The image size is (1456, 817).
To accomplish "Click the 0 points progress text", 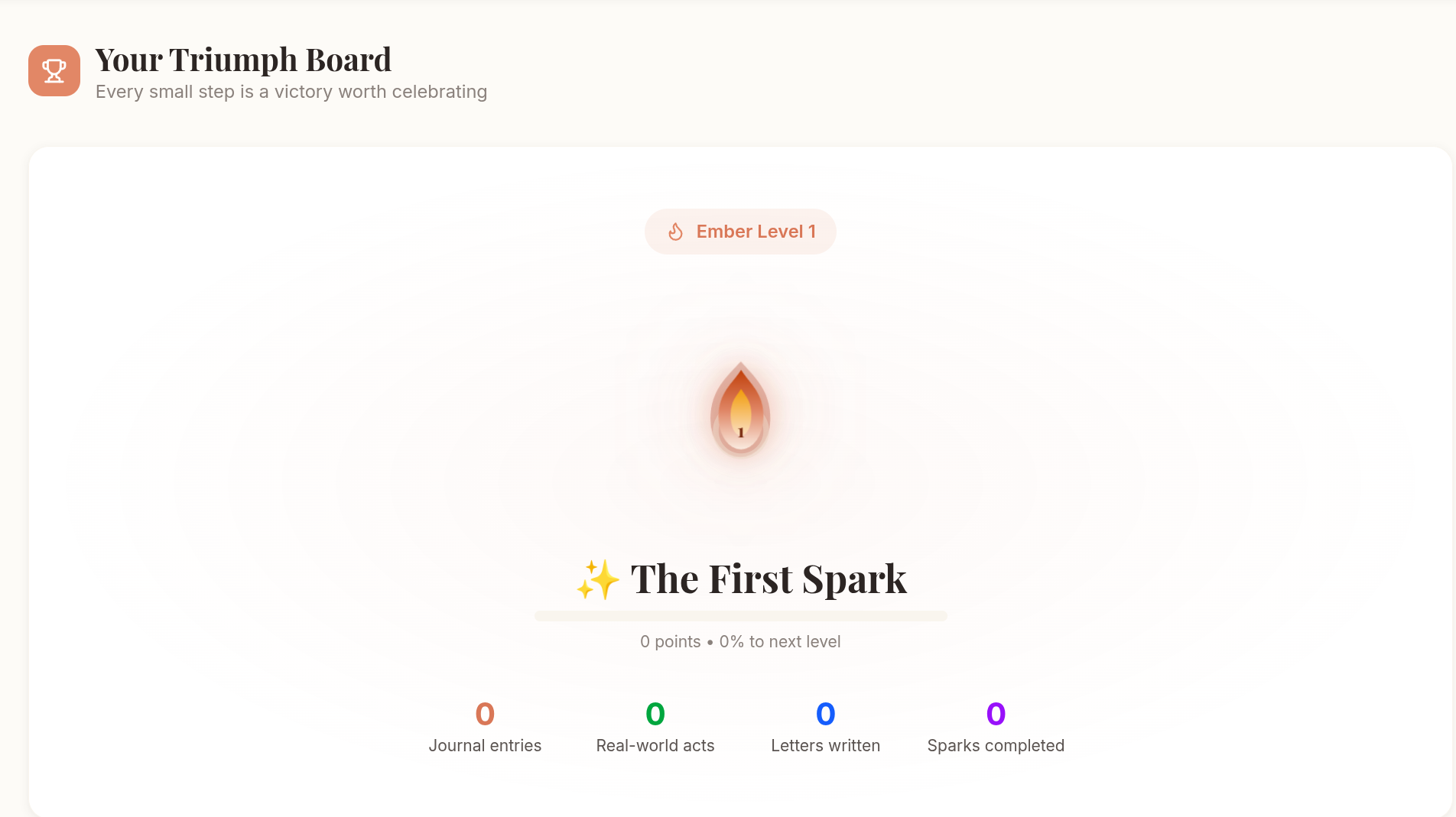I will point(740,642).
